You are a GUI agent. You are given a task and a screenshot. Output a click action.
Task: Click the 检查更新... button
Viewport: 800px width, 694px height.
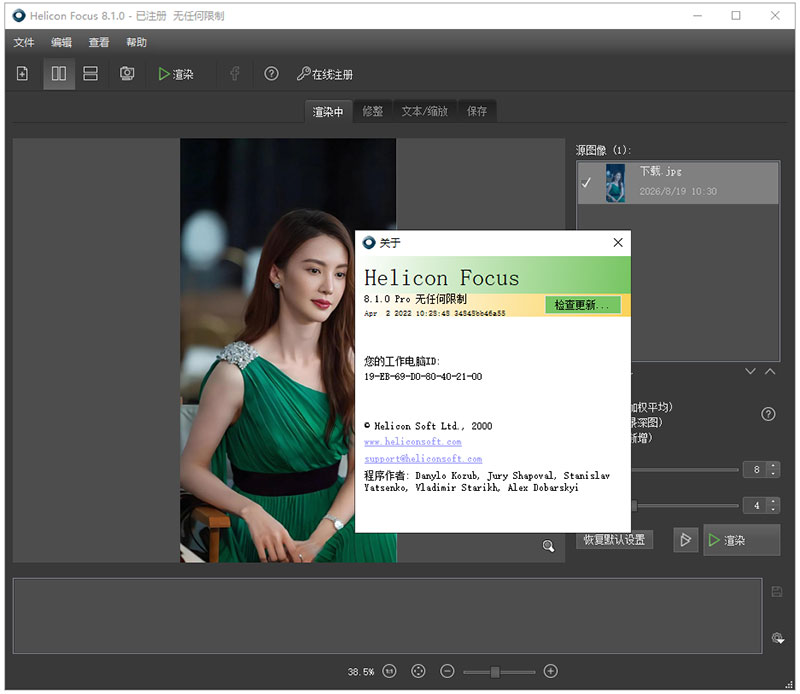(583, 305)
